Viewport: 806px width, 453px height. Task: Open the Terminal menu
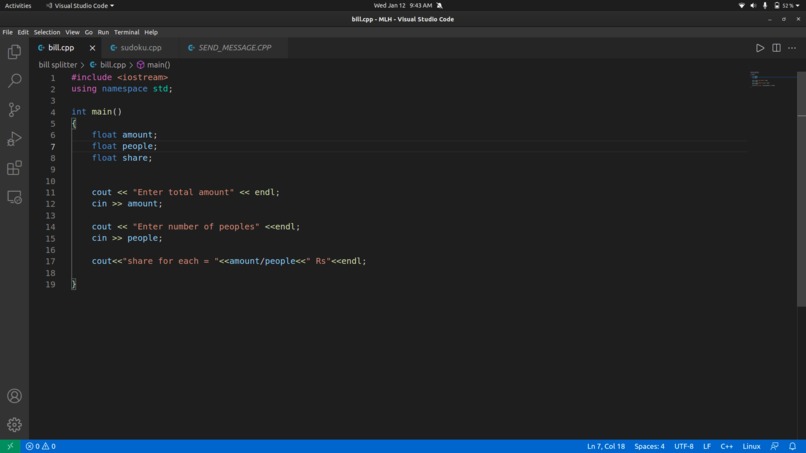point(126,32)
